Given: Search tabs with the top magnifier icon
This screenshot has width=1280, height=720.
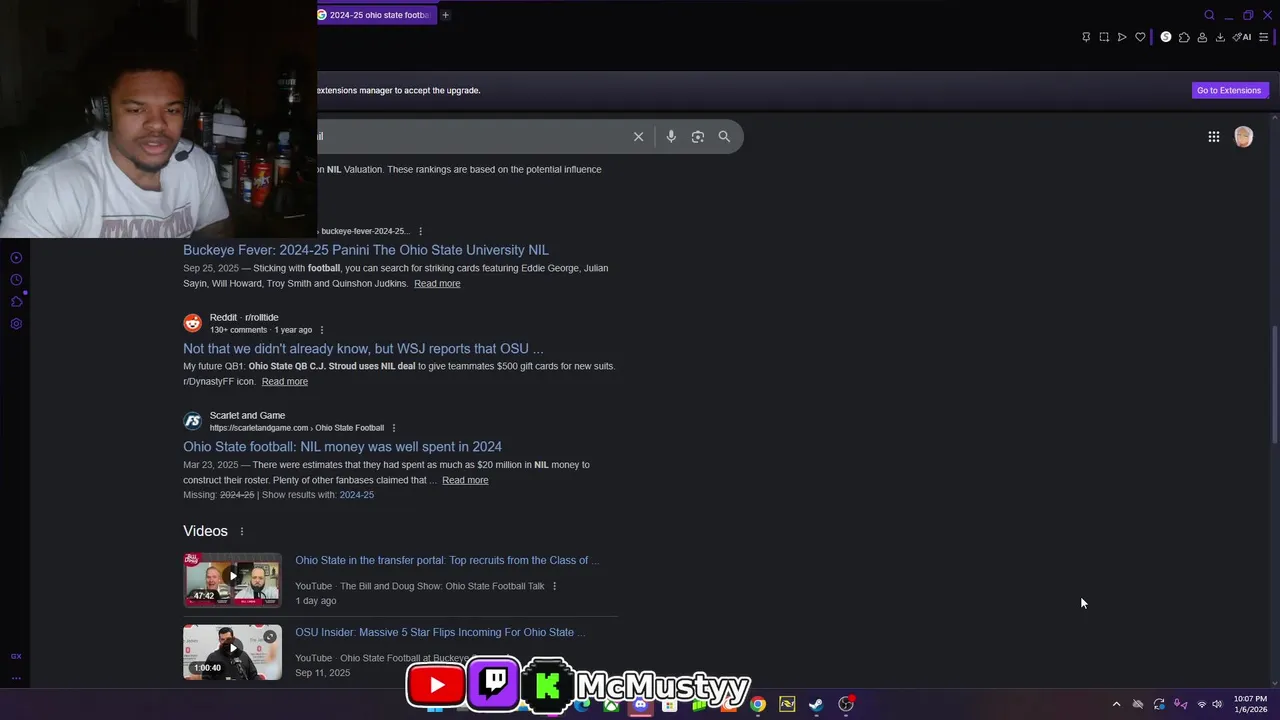Looking at the screenshot, I should [1209, 15].
